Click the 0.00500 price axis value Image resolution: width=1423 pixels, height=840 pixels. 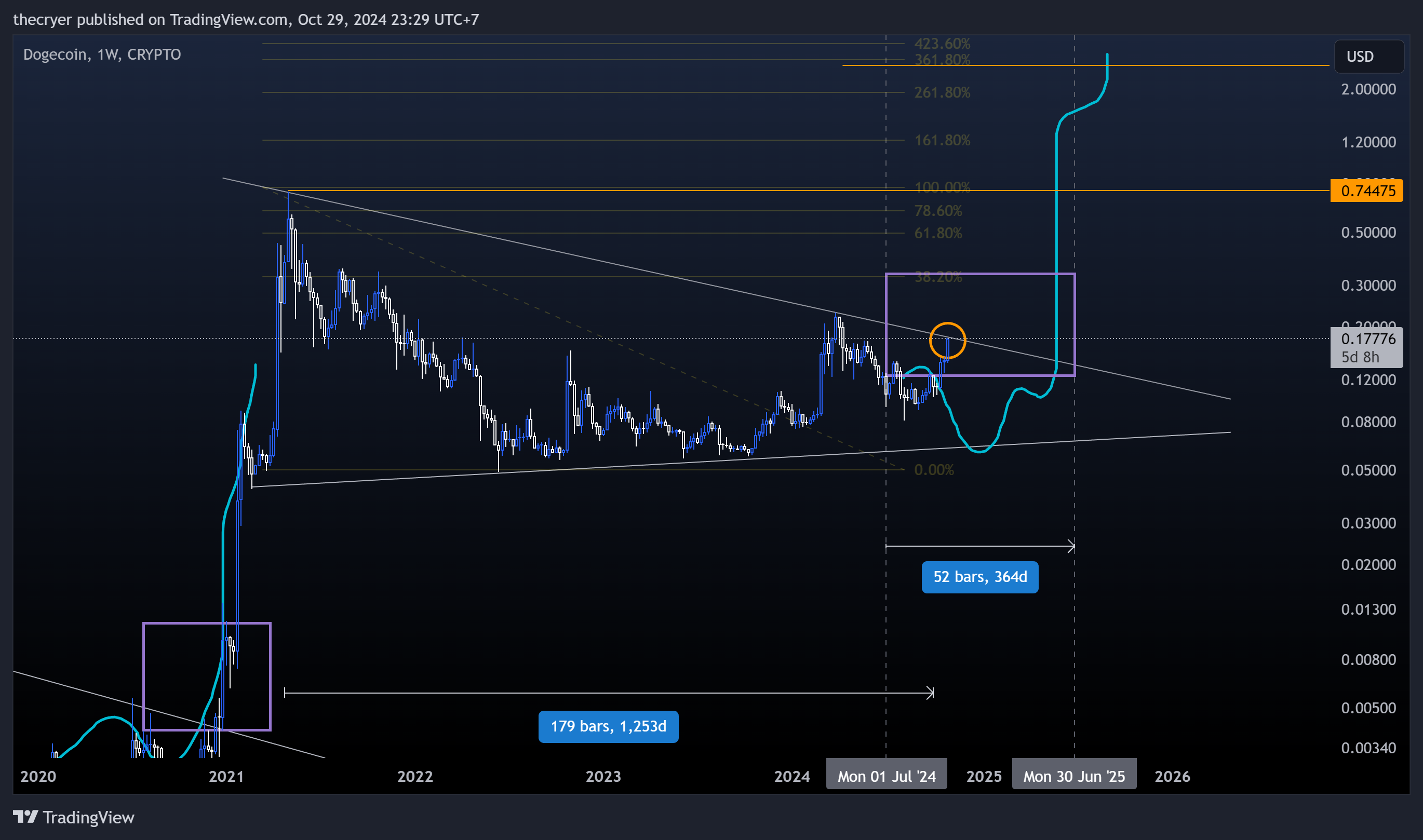click(1368, 708)
